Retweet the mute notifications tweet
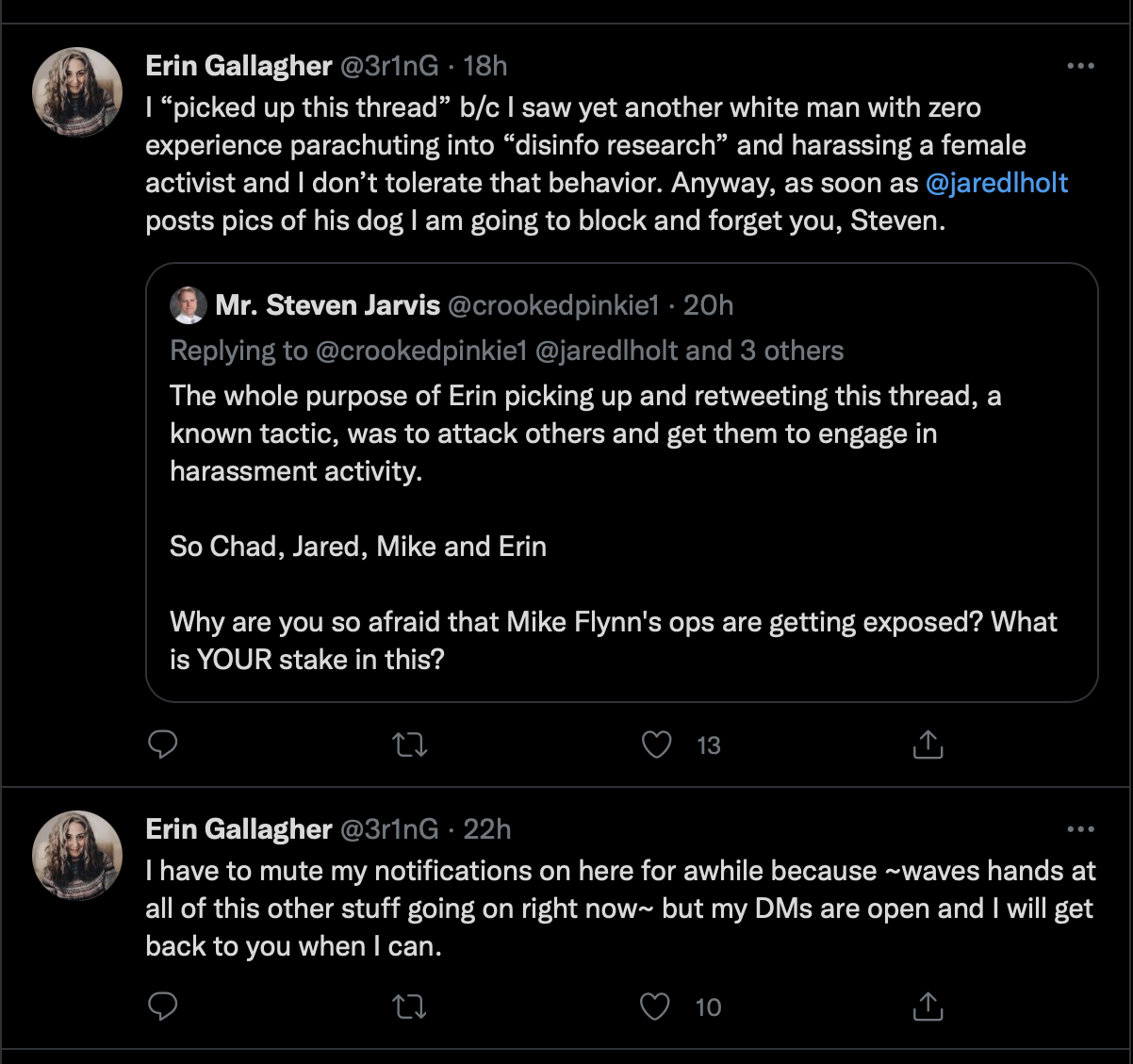This screenshot has height=1064, width=1133. [x=409, y=1007]
